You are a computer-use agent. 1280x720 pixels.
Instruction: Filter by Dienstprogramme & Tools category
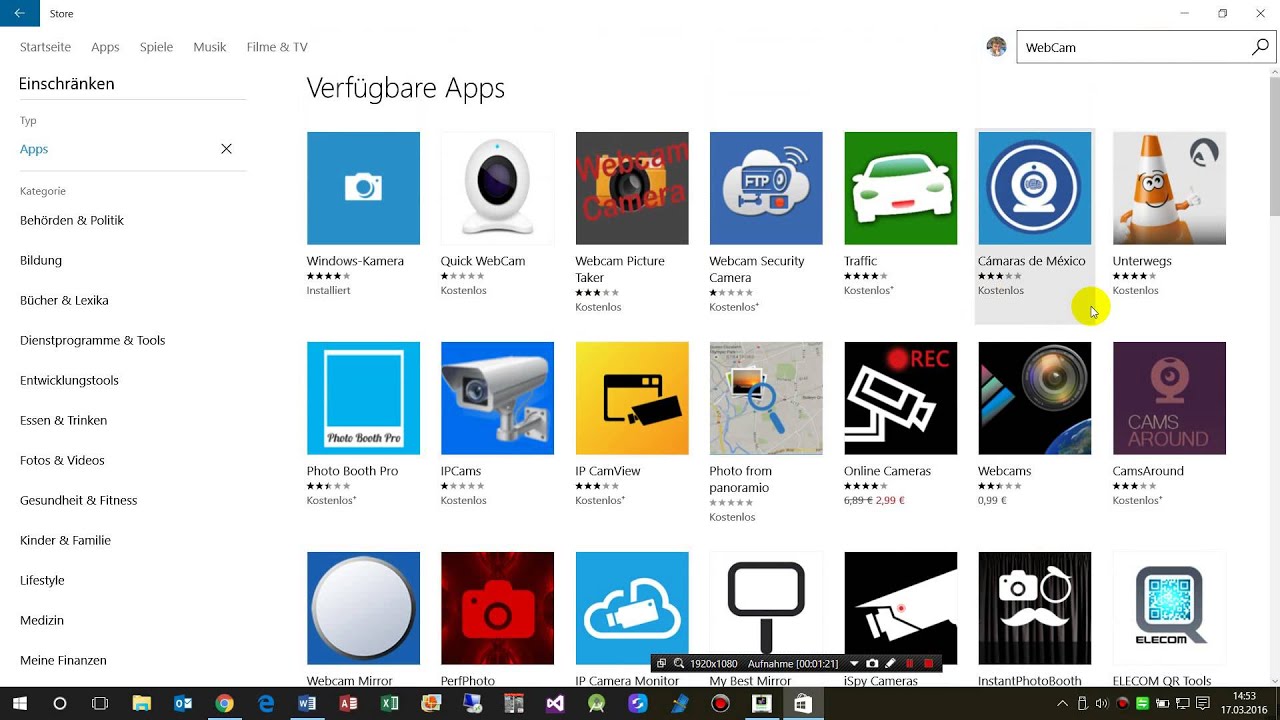93,340
